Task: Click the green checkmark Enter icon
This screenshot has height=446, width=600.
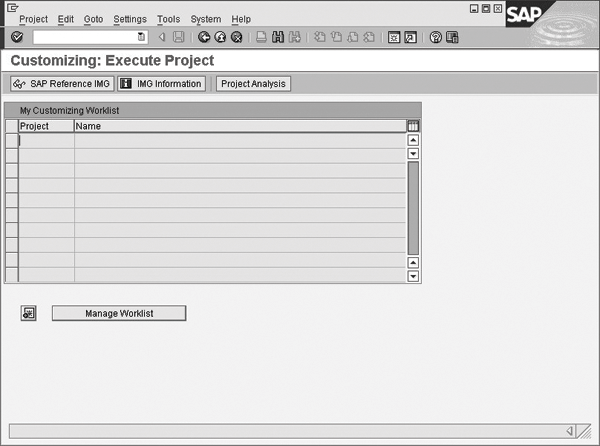Action: click(17, 37)
